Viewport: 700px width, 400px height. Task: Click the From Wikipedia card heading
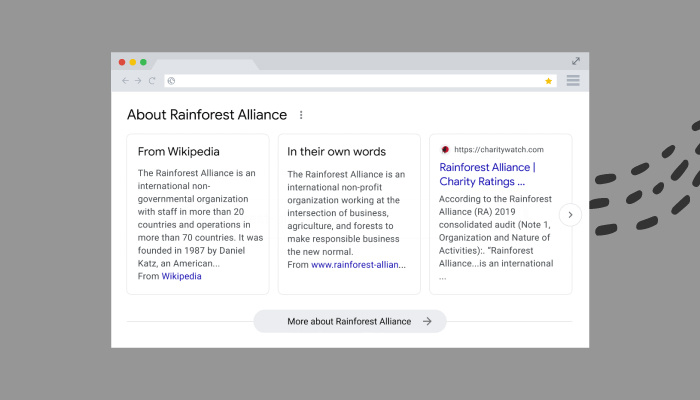pos(179,152)
